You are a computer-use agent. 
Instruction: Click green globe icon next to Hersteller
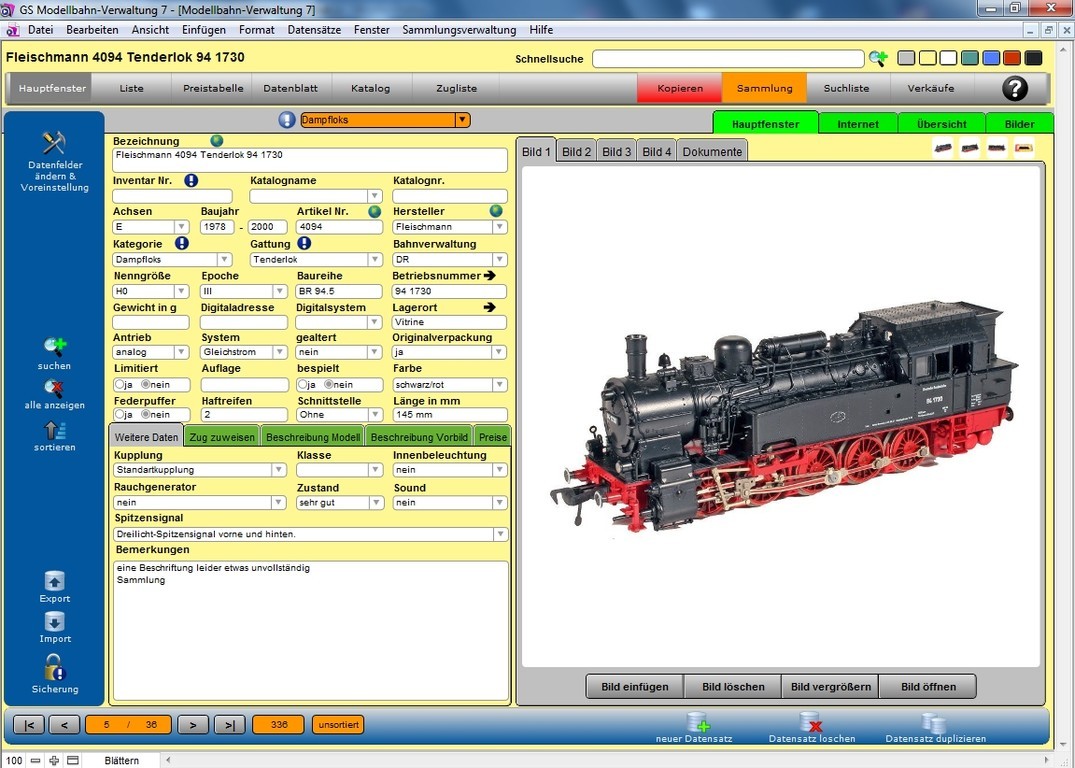496,211
